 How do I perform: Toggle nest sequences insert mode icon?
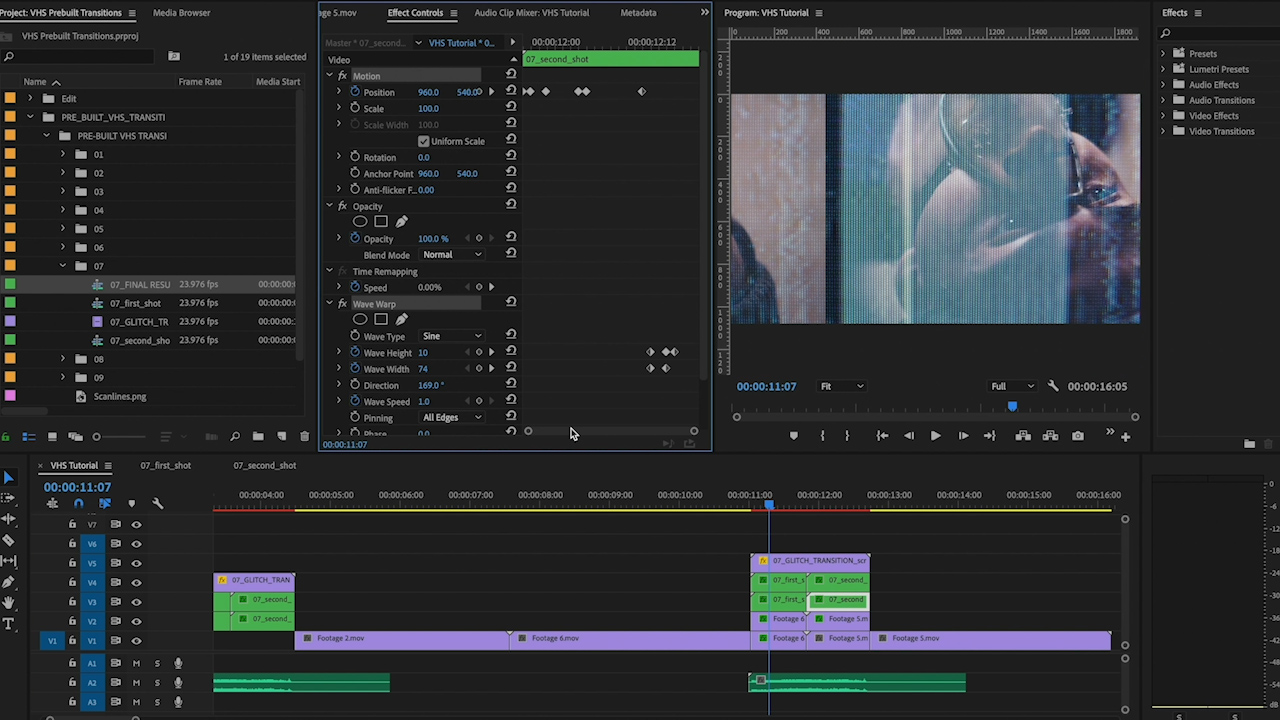tap(52, 503)
